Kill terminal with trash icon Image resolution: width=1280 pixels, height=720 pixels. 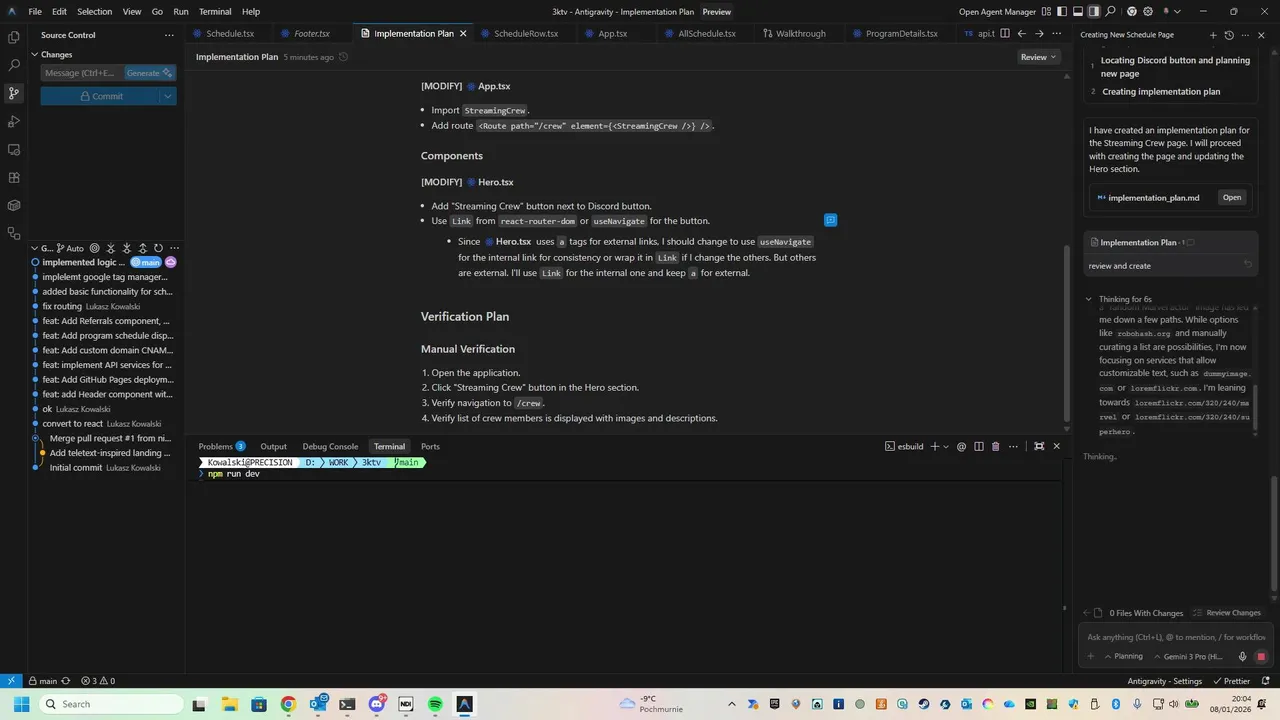[995, 446]
